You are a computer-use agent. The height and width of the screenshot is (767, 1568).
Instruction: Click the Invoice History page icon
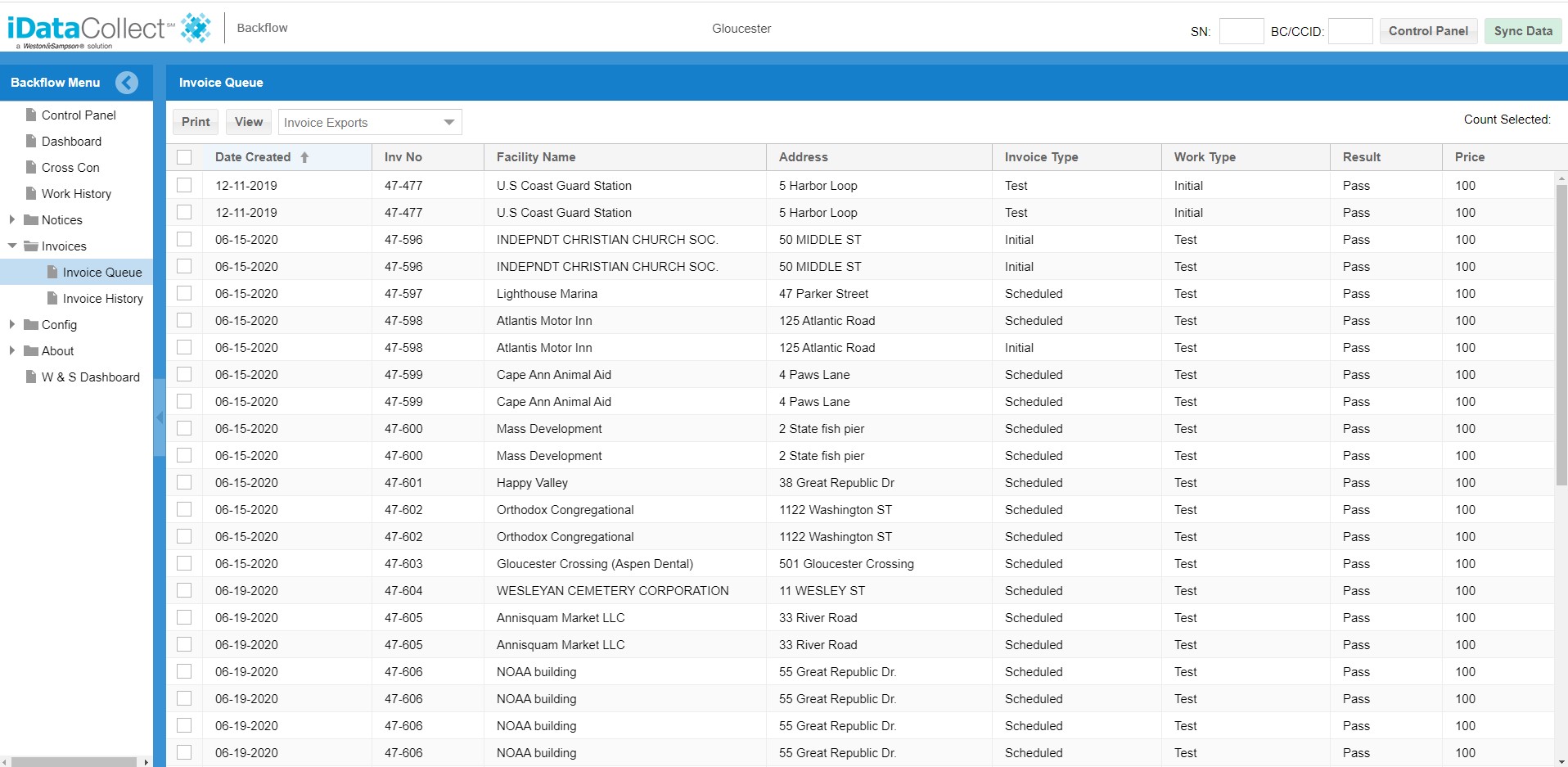click(x=52, y=298)
